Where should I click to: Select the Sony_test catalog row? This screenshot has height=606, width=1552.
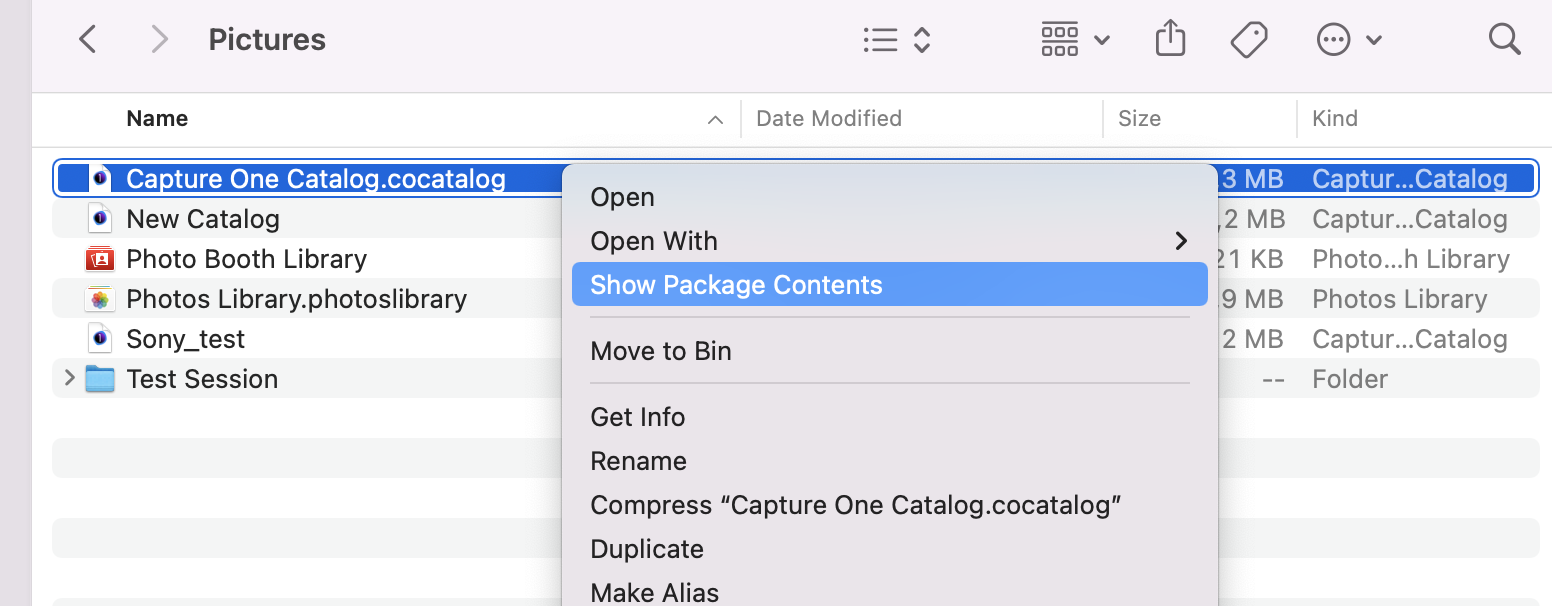pyautogui.click(x=185, y=339)
